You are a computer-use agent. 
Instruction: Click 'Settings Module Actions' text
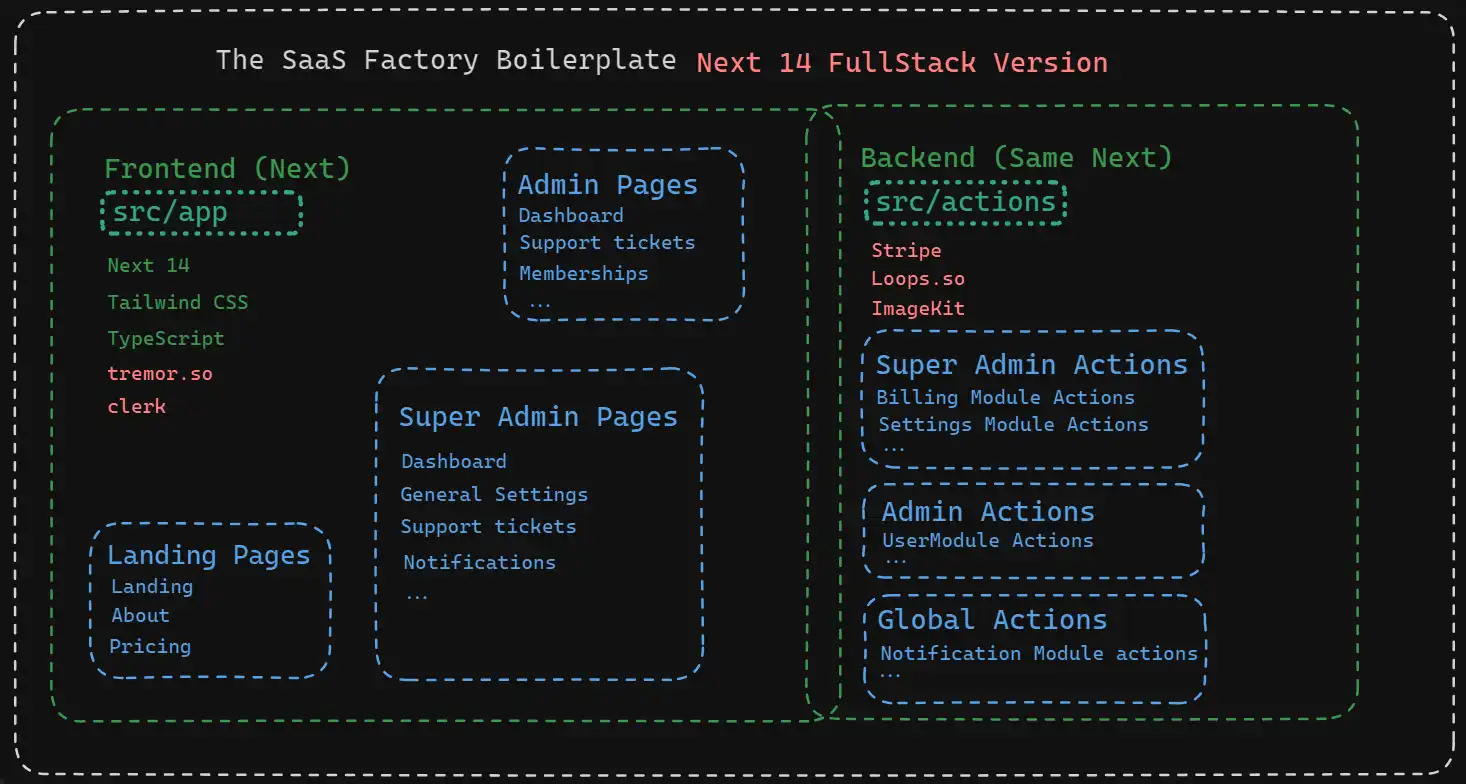pos(1013,424)
